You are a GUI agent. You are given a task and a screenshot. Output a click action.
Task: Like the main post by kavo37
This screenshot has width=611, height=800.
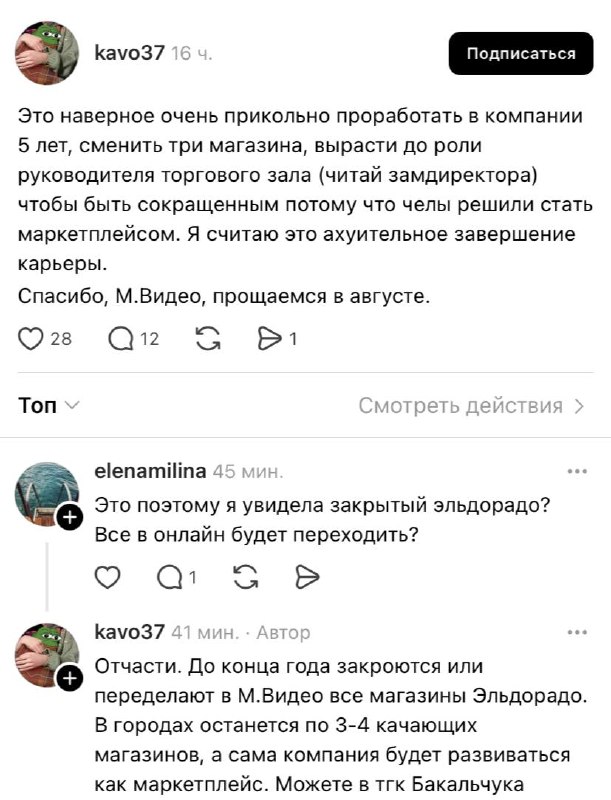click(x=31, y=339)
